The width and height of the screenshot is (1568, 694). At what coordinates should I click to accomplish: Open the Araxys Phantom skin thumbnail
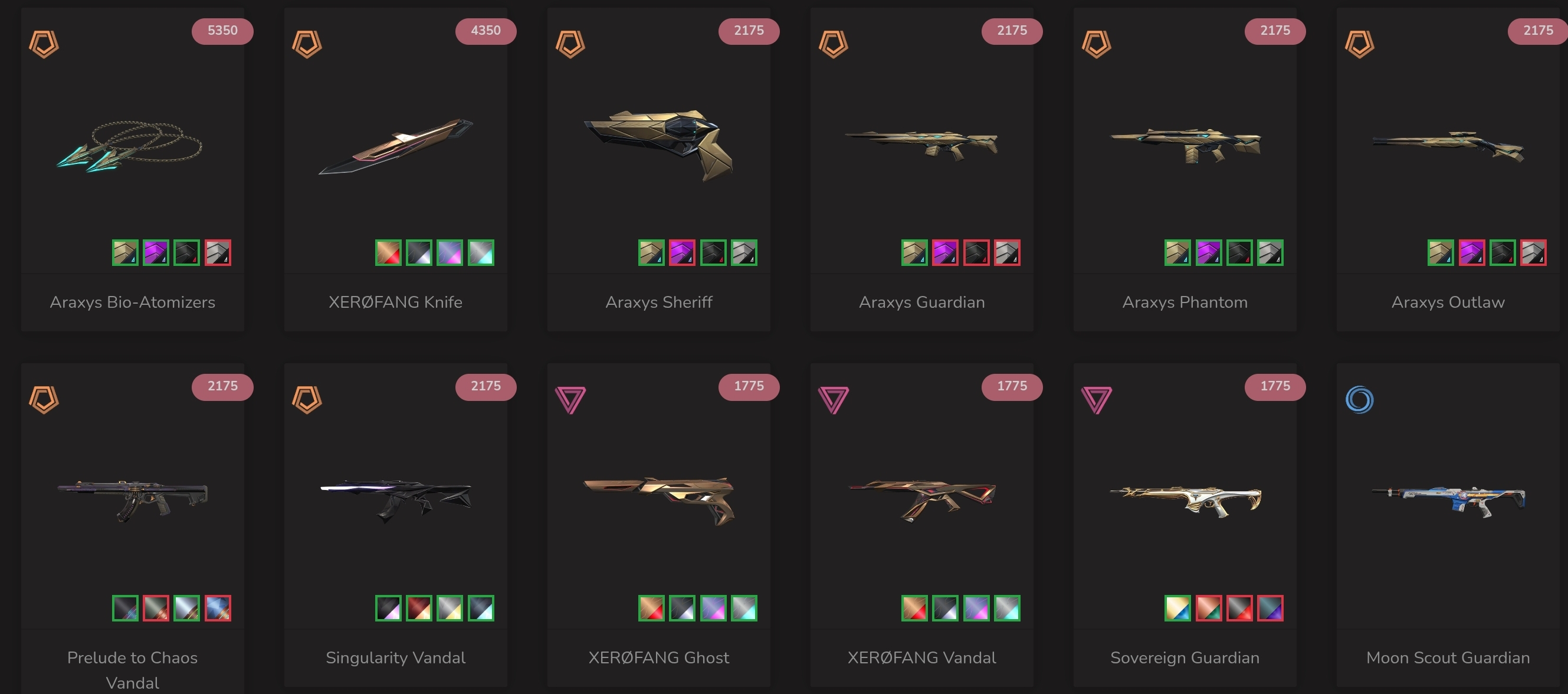[x=1185, y=146]
